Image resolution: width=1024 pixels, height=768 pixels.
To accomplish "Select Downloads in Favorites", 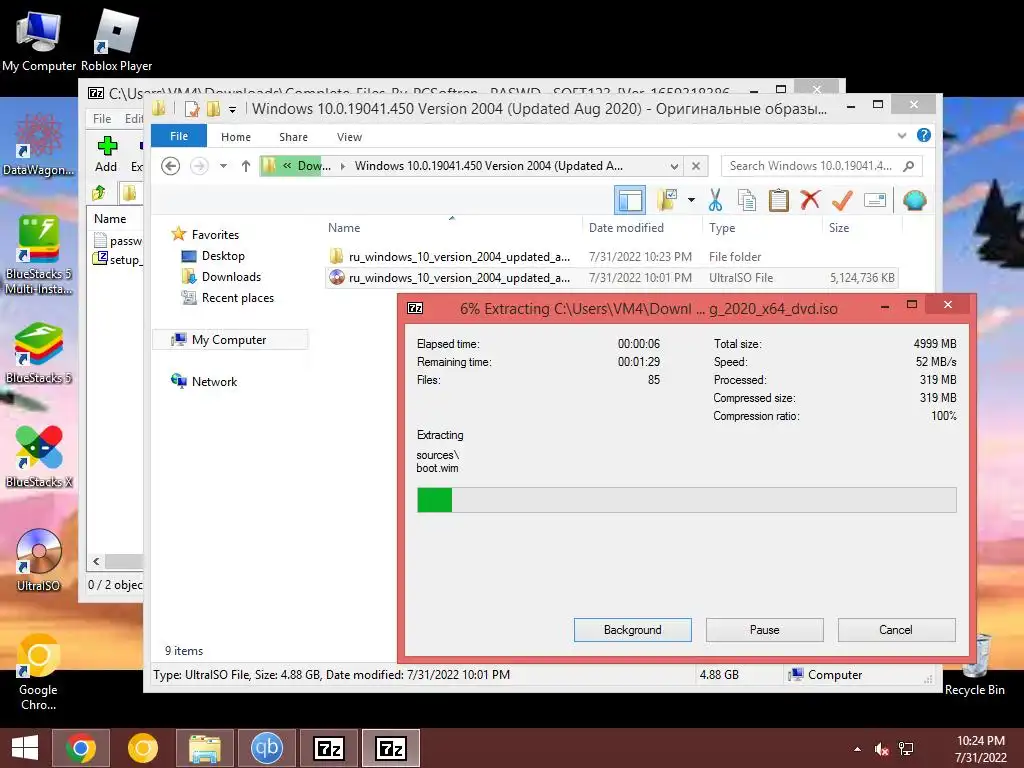I will (x=231, y=277).
